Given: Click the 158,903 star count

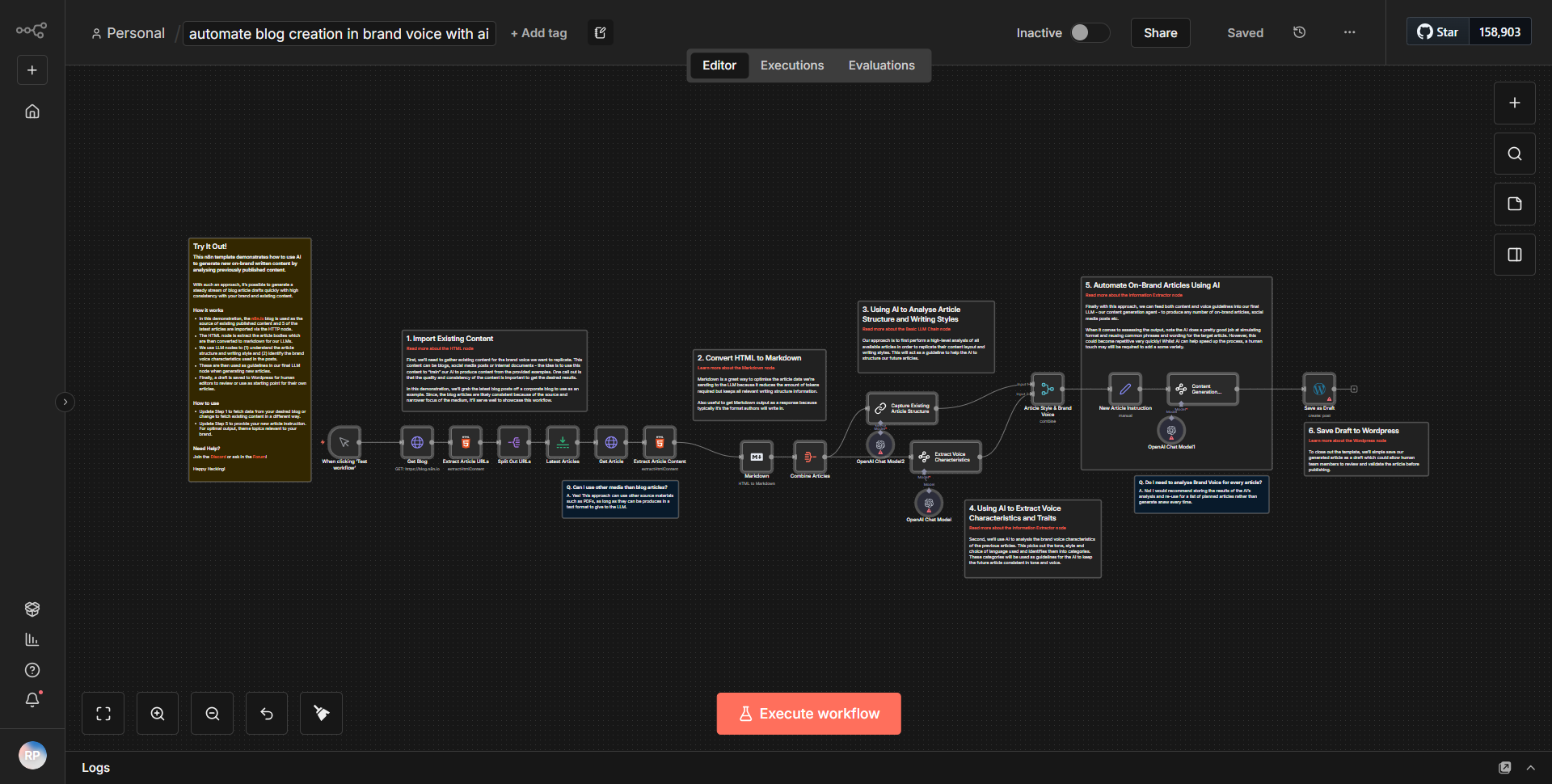Looking at the screenshot, I should (x=1500, y=32).
